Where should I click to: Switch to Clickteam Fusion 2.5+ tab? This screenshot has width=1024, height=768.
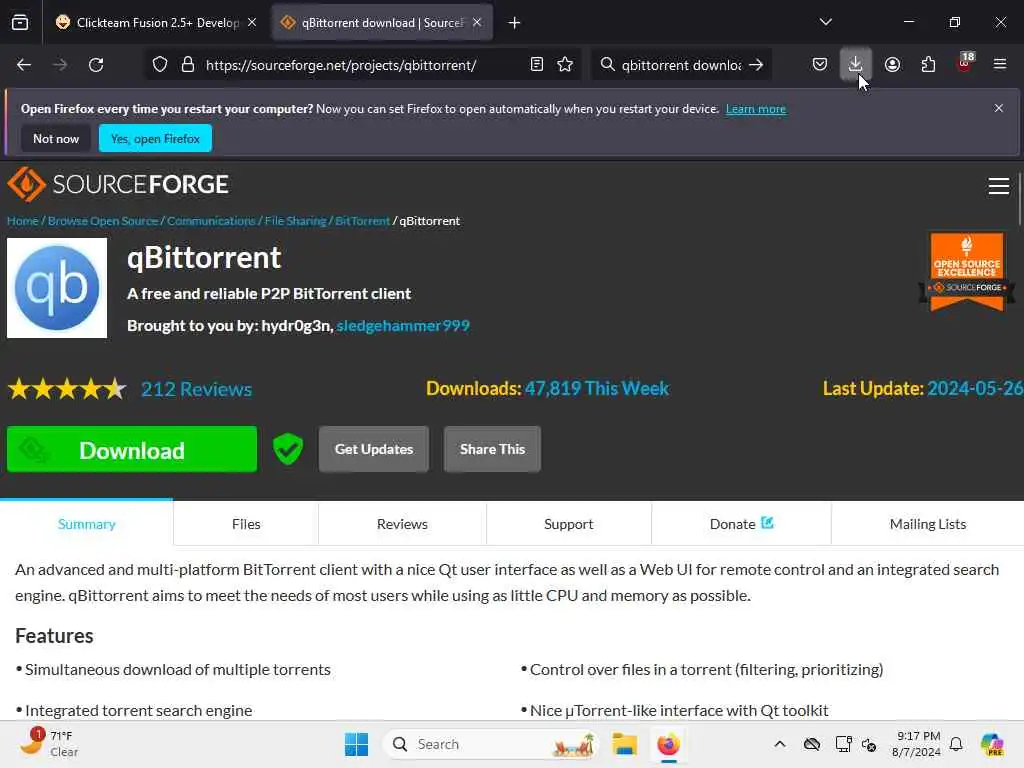click(157, 23)
